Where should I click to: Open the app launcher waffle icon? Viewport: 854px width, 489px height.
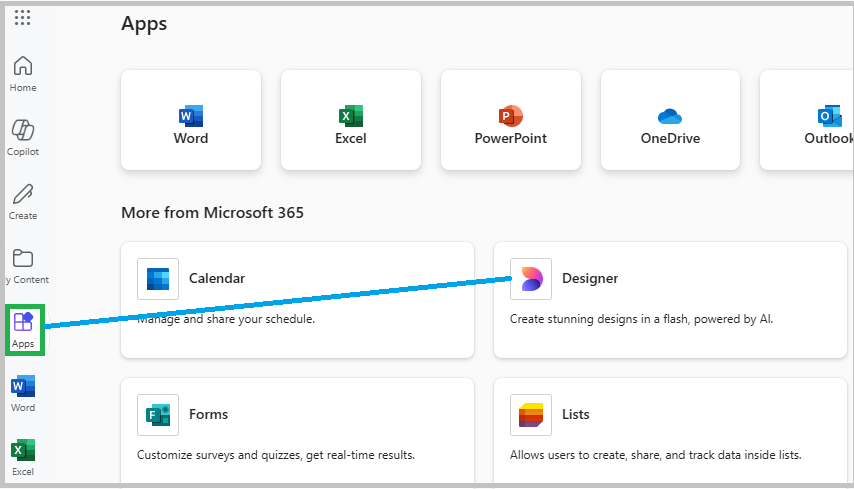pyautogui.click(x=22, y=18)
